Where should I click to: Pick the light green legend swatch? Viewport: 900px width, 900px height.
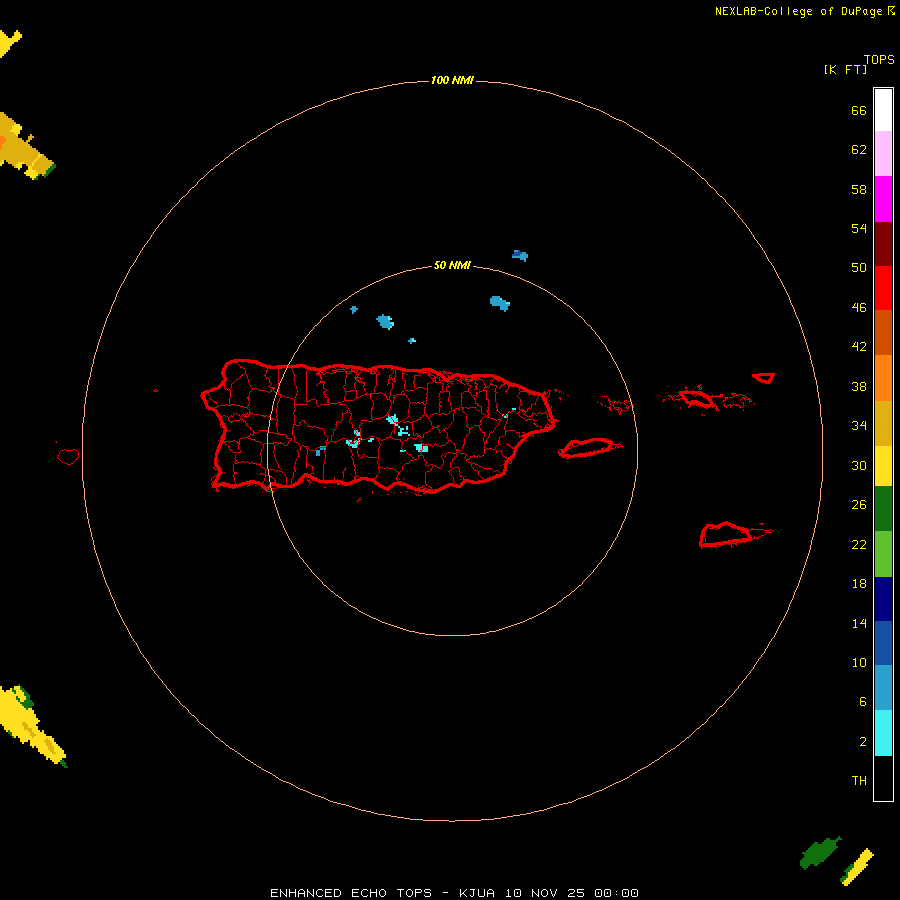tap(883, 554)
